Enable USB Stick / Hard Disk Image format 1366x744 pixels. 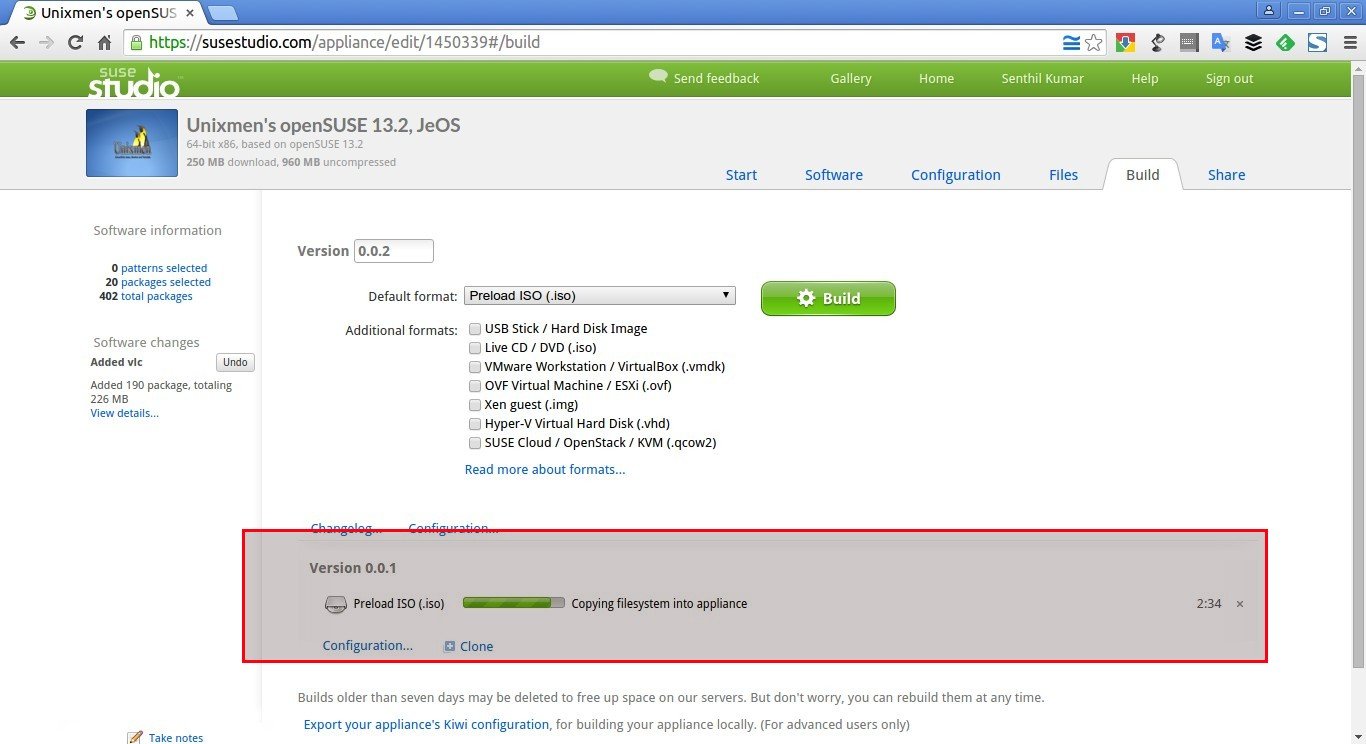pyautogui.click(x=475, y=329)
